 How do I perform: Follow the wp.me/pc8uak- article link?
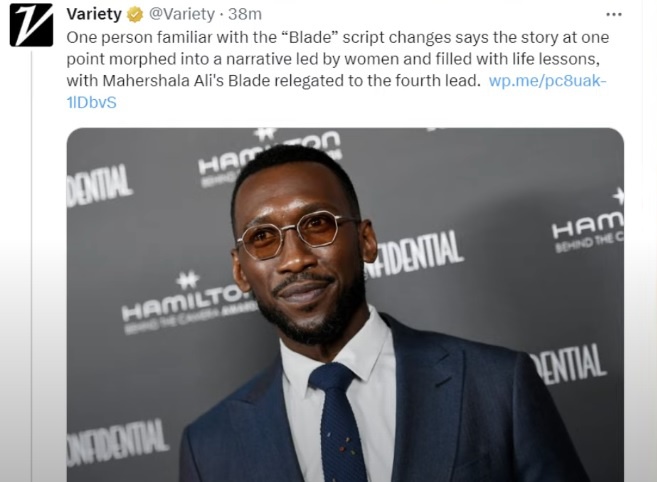(547, 80)
